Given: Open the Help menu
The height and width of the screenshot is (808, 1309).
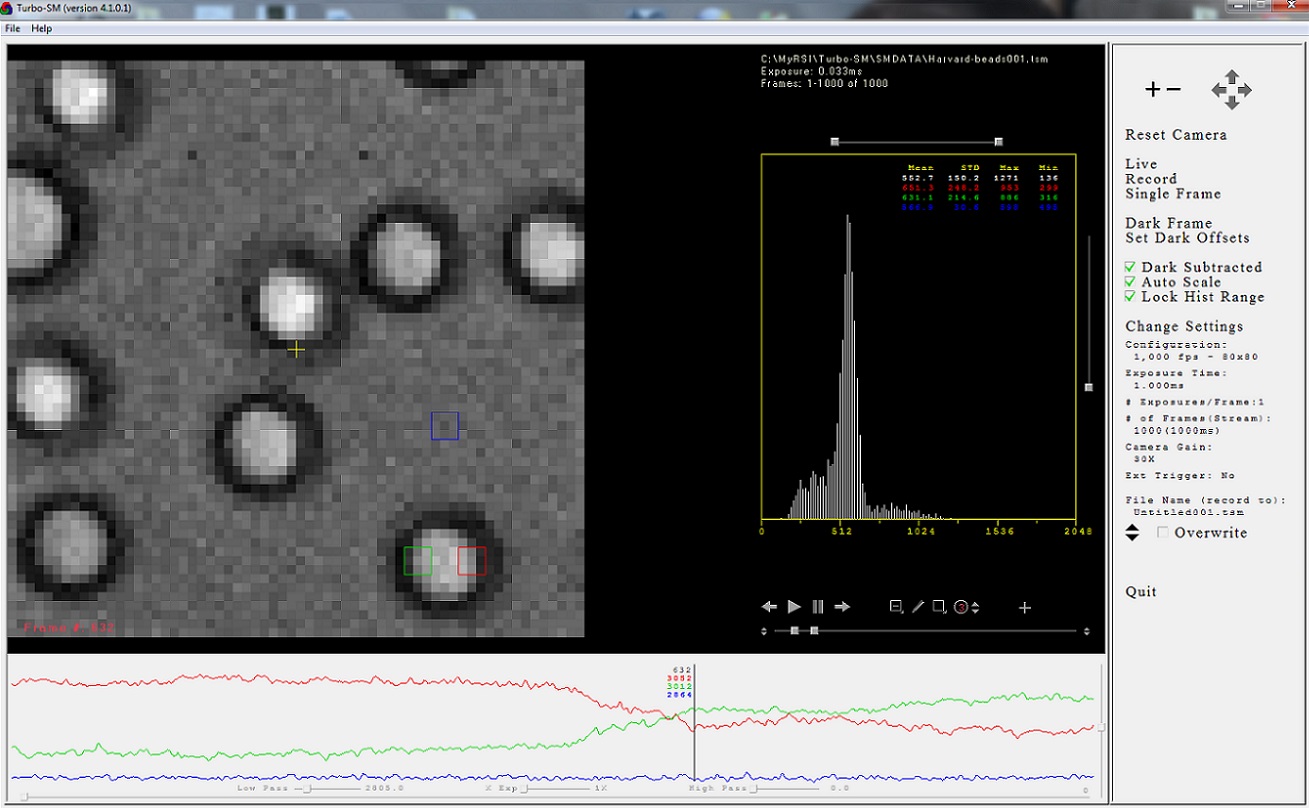Looking at the screenshot, I should pos(41,29).
